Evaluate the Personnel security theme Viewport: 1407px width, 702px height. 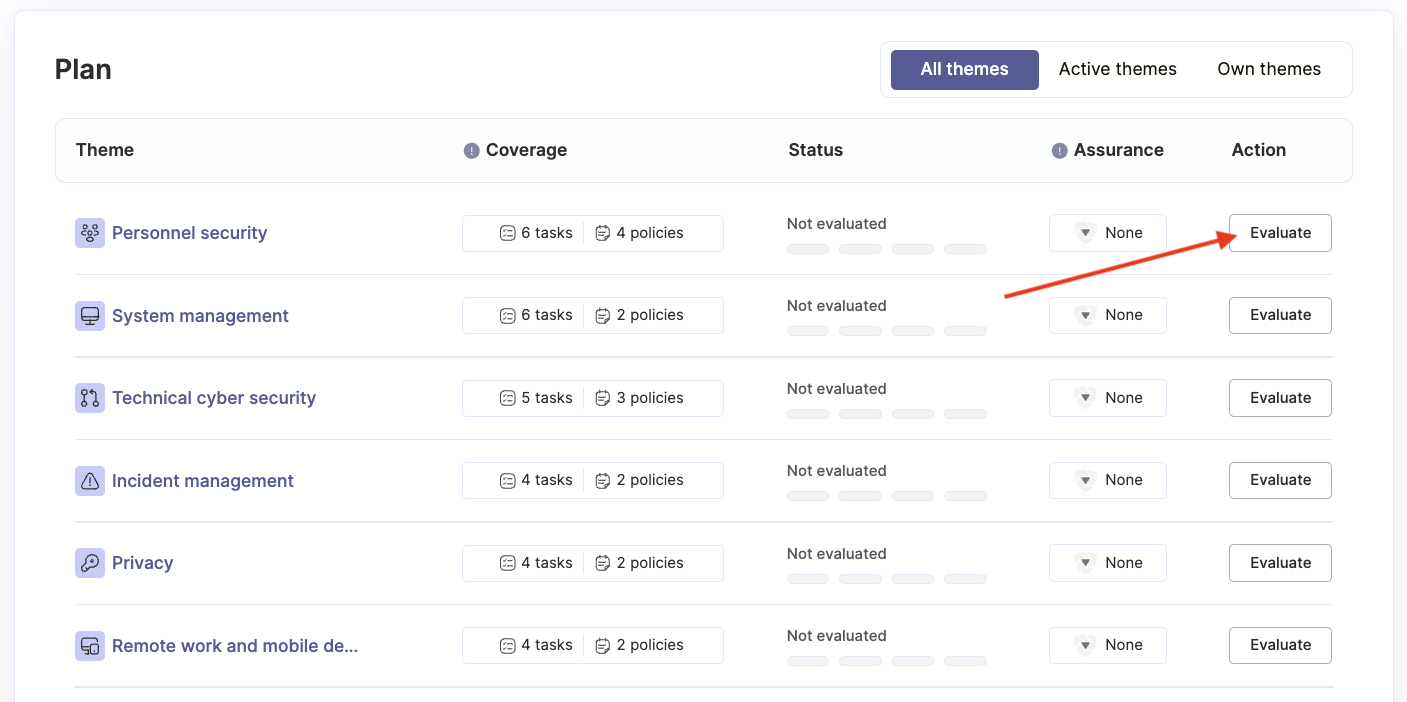tap(1280, 233)
